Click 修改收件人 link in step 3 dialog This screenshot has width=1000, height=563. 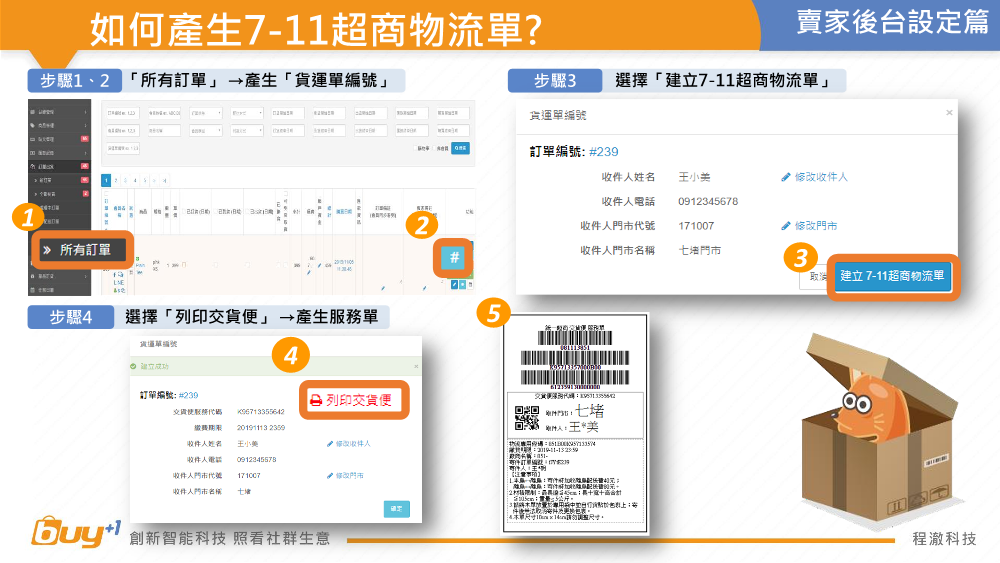coord(814,177)
